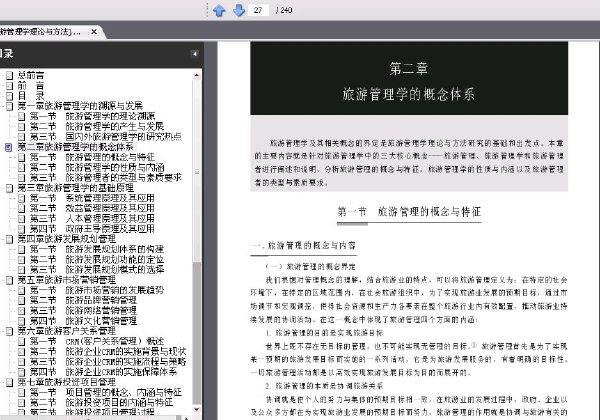Open 第三节 旅游企业CRM的实施流程与策略
The height and width of the screenshot is (420, 600).
click(108, 362)
